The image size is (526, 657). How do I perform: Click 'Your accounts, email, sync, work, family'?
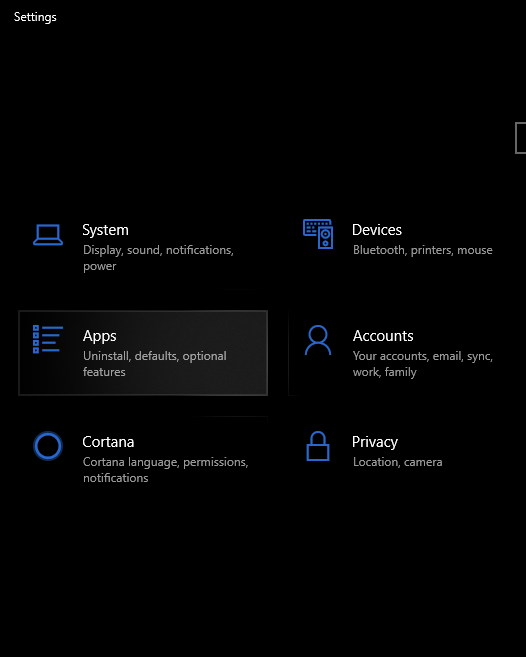click(422, 364)
